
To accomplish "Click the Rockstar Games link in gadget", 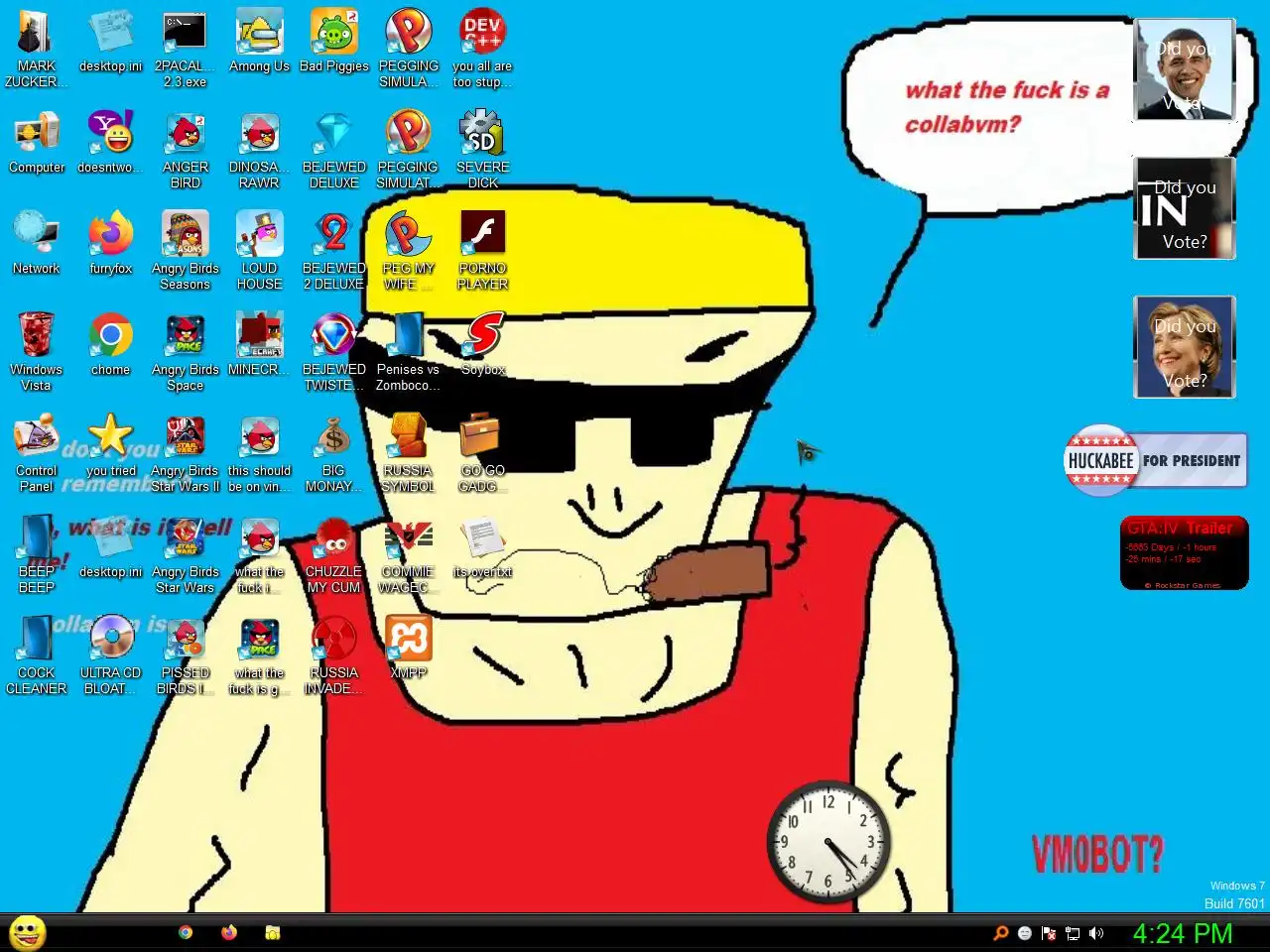I will click(x=1183, y=585).
